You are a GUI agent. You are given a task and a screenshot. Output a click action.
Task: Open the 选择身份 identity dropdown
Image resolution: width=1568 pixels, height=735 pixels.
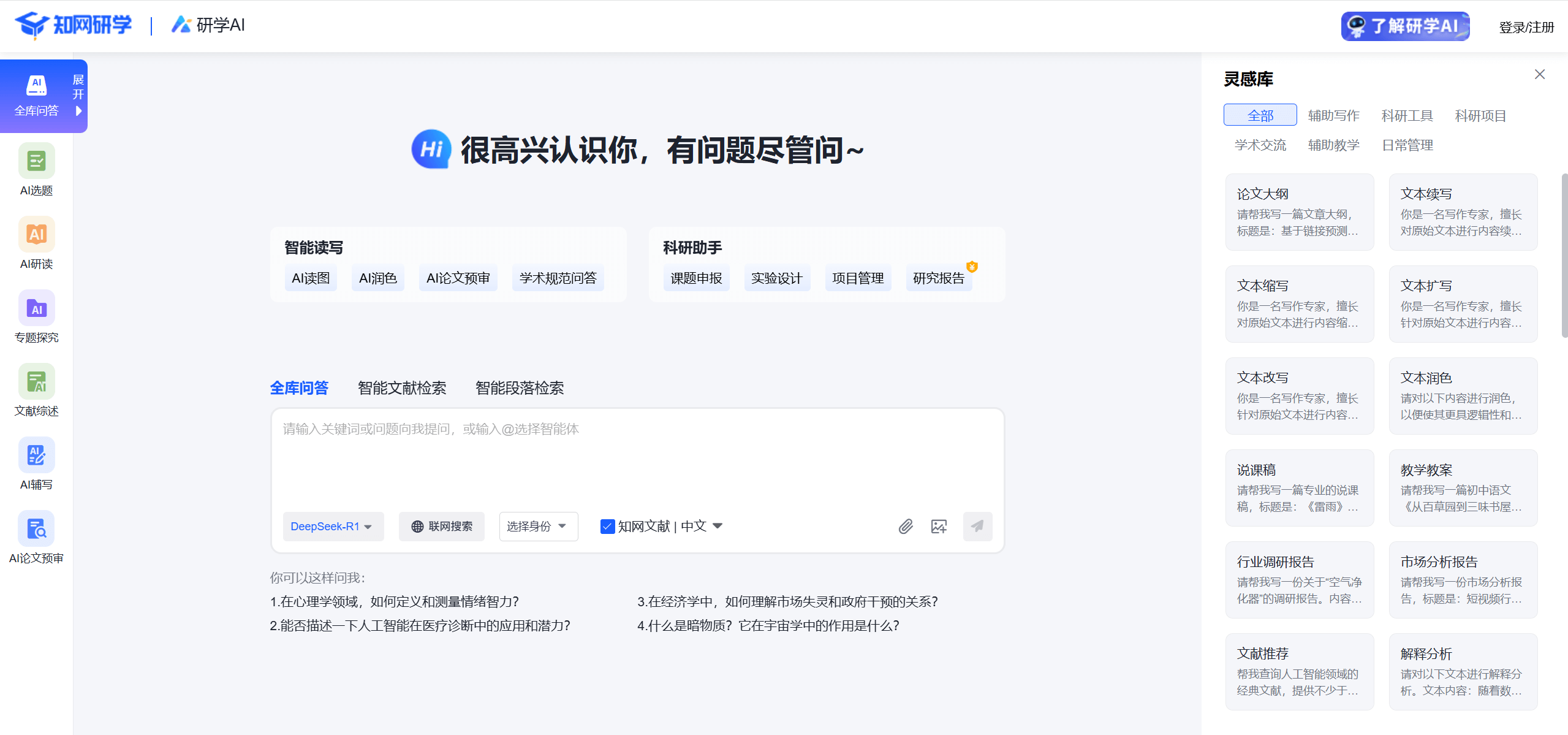pos(537,526)
